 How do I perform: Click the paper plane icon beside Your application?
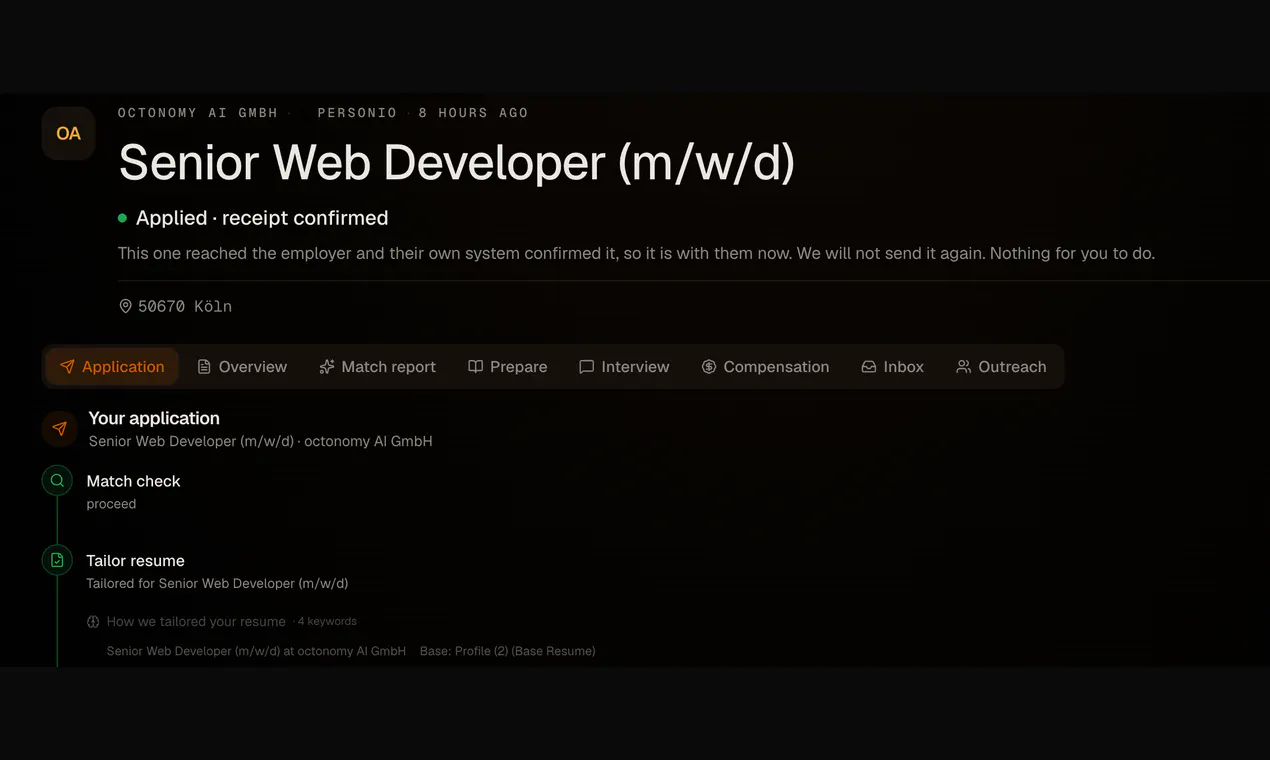pyautogui.click(x=59, y=429)
